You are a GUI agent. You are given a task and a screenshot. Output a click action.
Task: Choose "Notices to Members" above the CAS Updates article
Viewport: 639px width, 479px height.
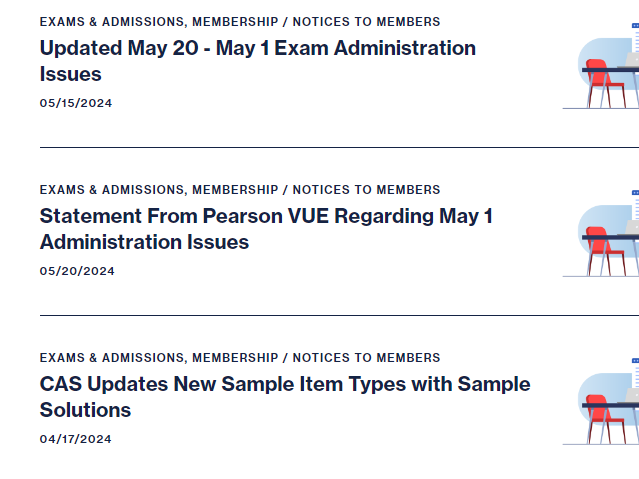click(x=366, y=358)
